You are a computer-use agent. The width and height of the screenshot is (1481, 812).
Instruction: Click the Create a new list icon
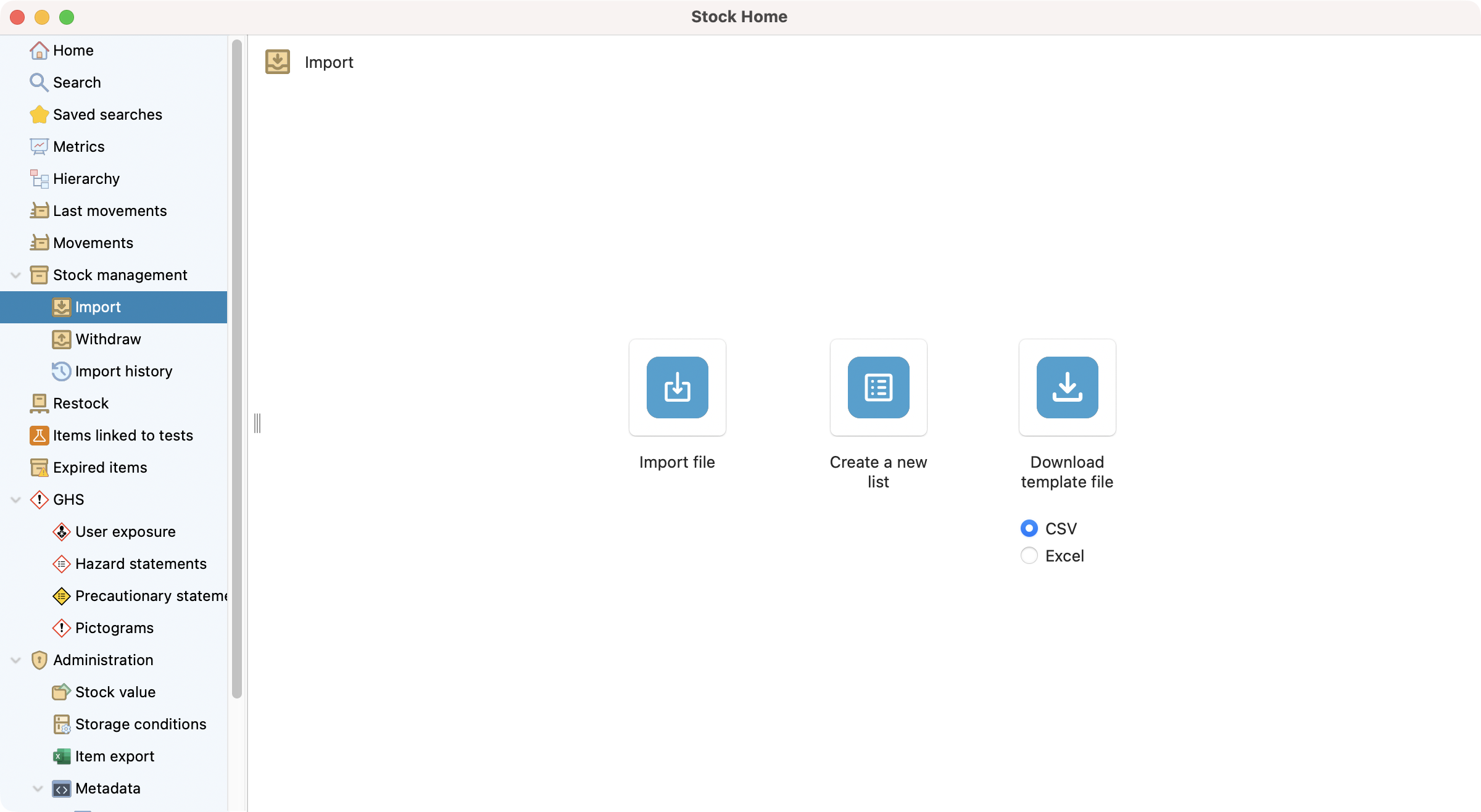[x=878, y=387]
